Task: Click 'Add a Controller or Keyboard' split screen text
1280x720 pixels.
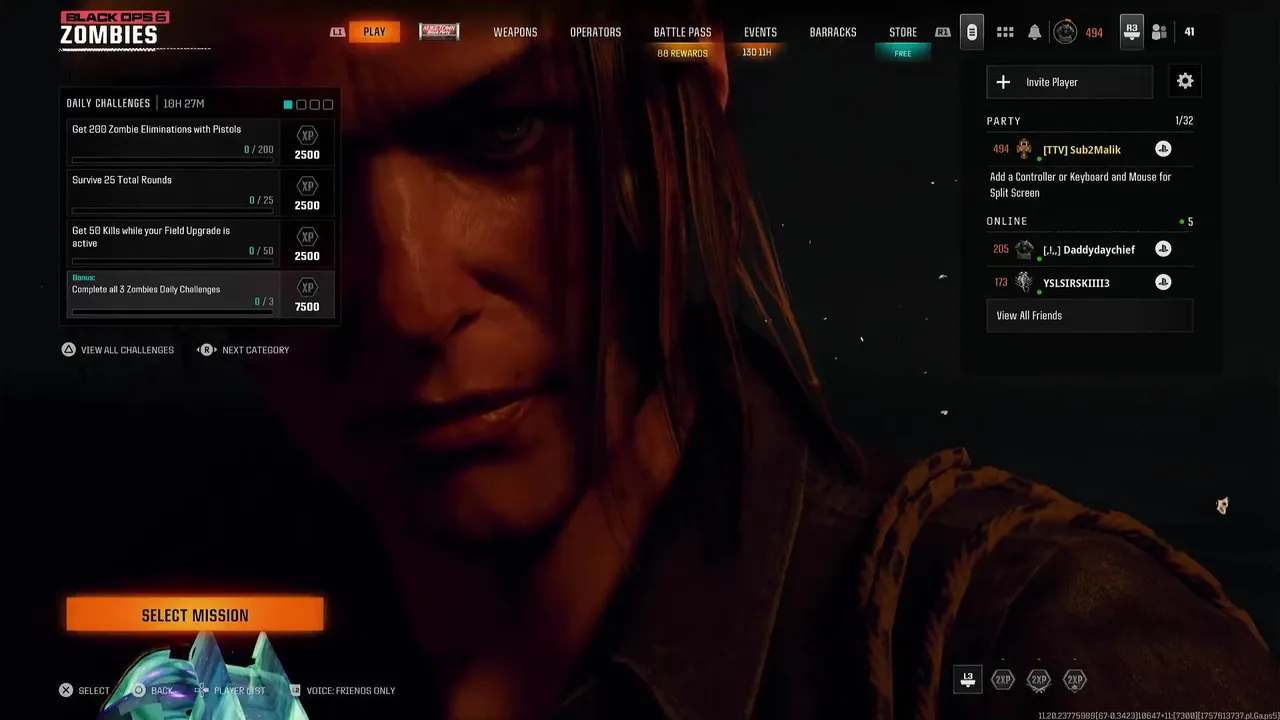Action: [1080, 185]
